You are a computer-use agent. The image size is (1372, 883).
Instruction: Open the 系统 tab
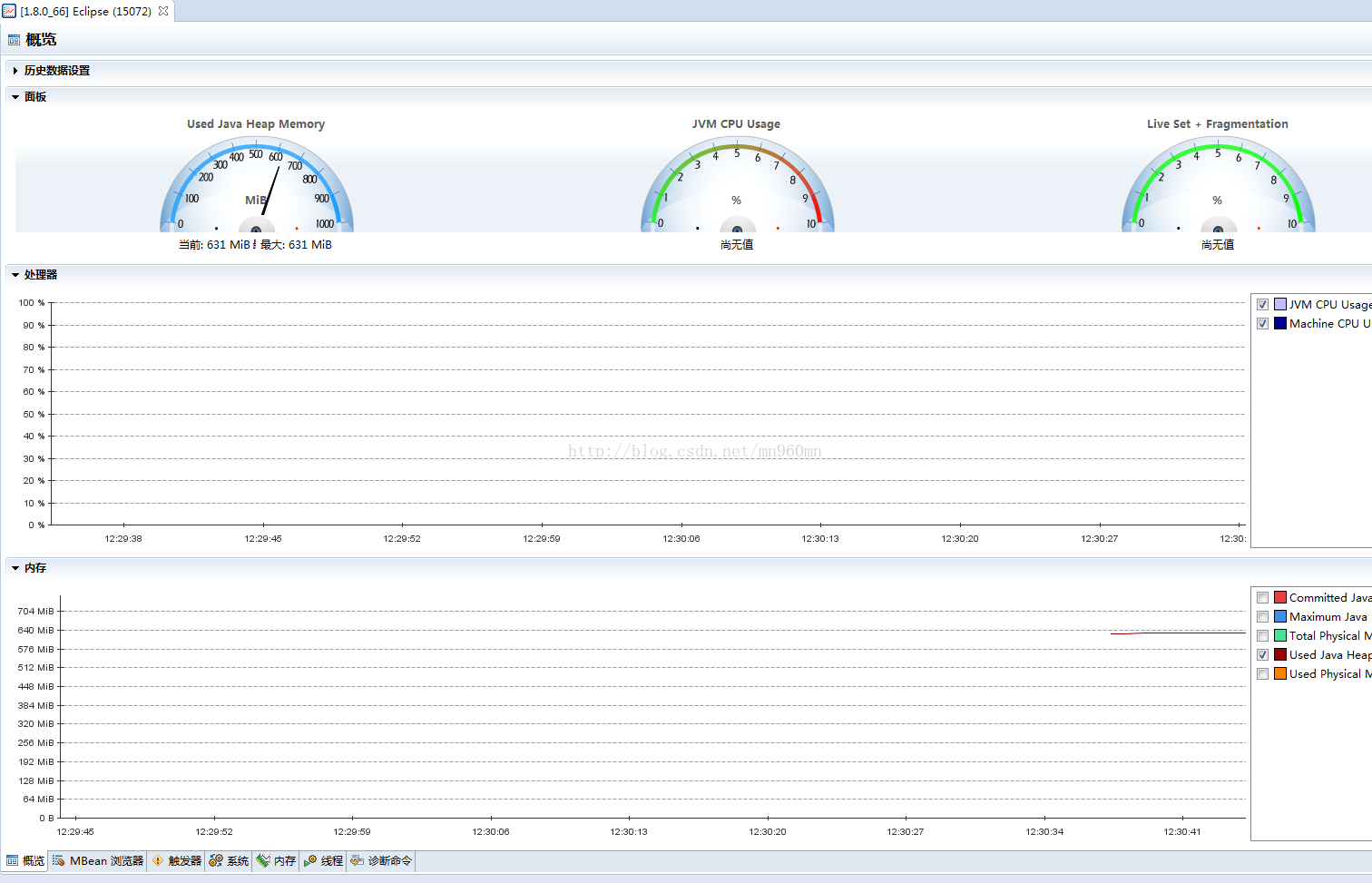[229, 861]
